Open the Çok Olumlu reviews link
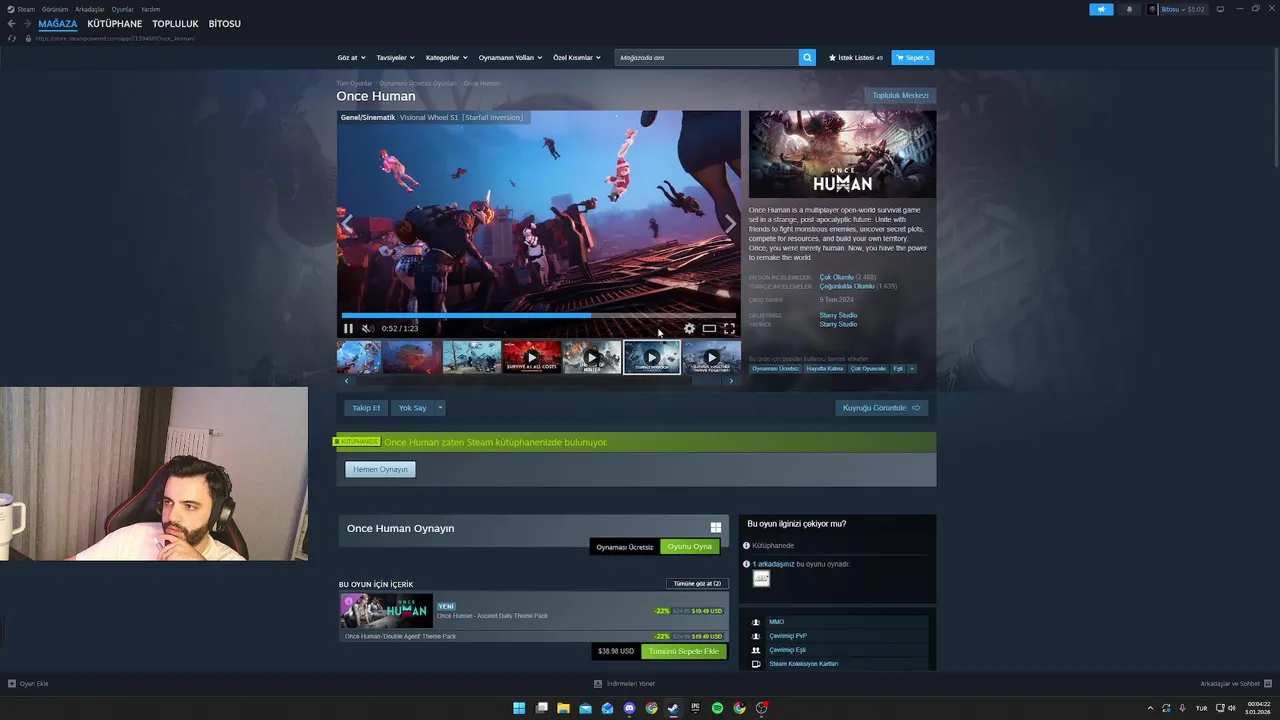Viewport: 1280px width, 720px height. pos(837,277)
